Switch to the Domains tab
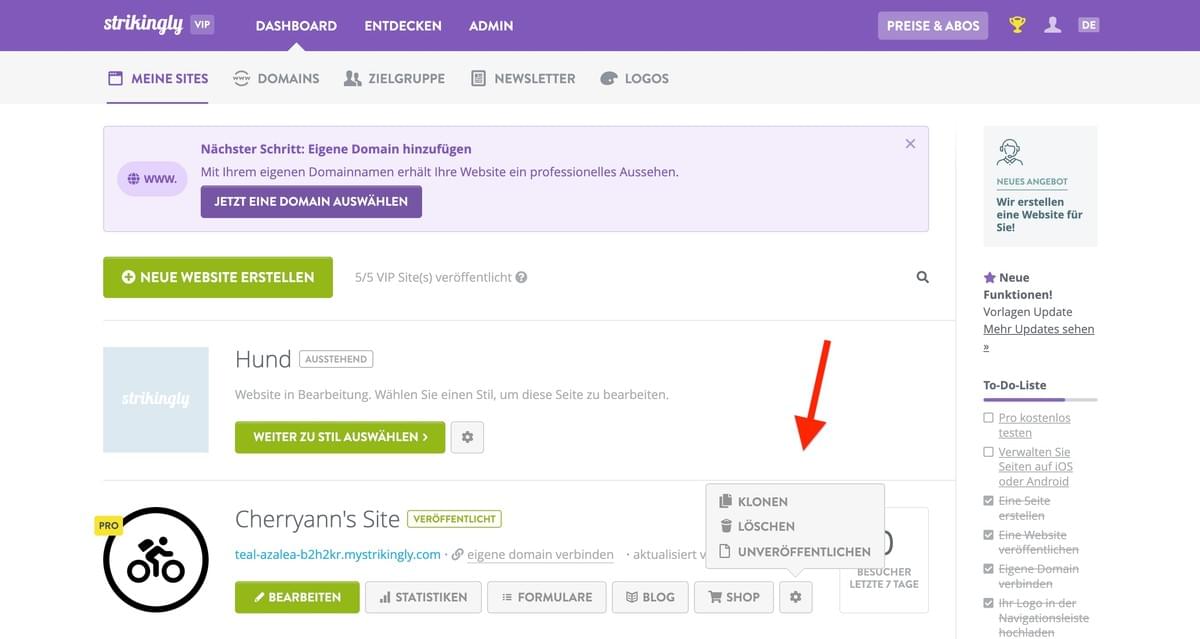Screen dimensions: 1200x639 coord(276,78)
